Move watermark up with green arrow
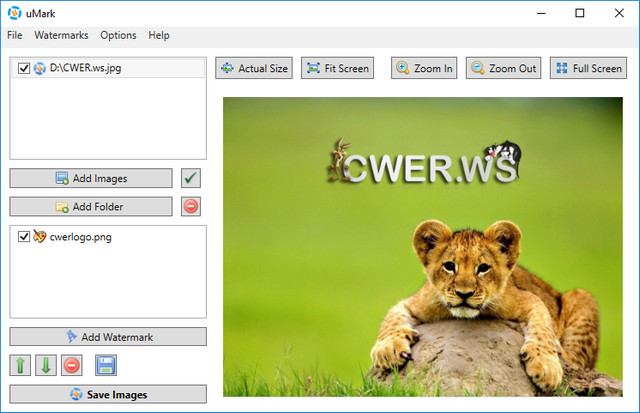Viewport: 640px width, 413px height. (x=20, y=365)
